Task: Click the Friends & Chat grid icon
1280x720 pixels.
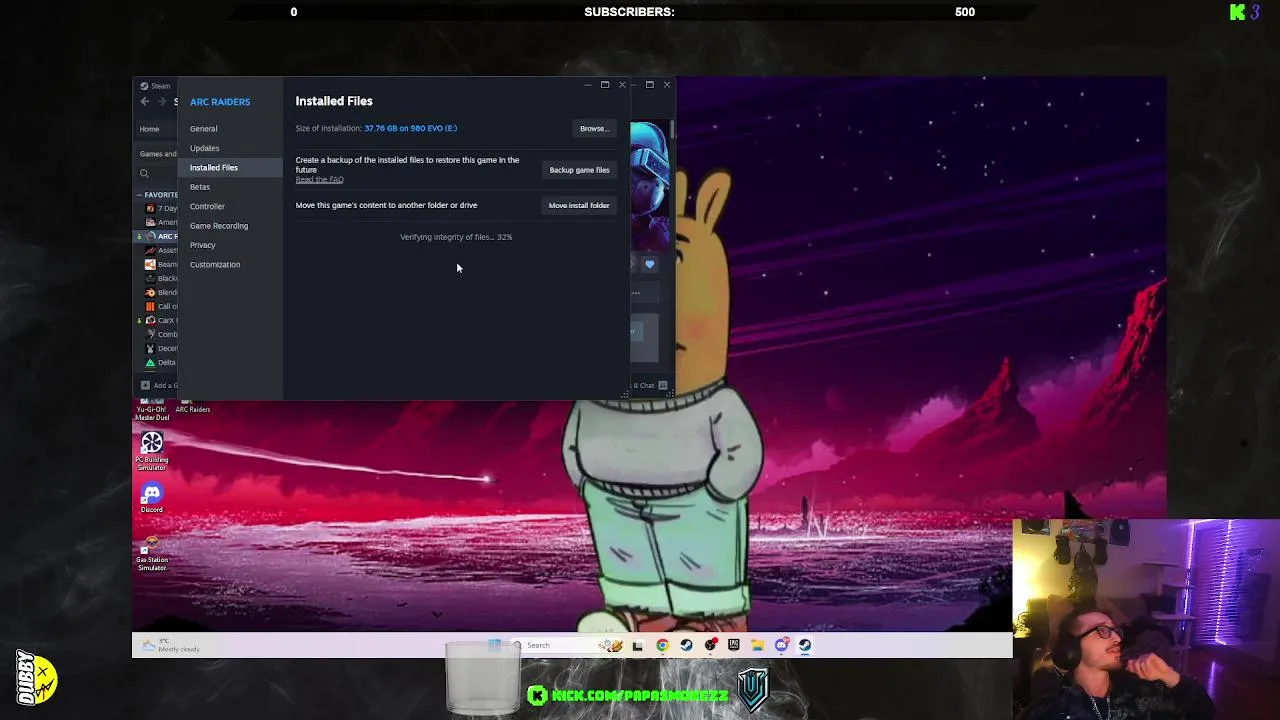Action: click(662, 385)
